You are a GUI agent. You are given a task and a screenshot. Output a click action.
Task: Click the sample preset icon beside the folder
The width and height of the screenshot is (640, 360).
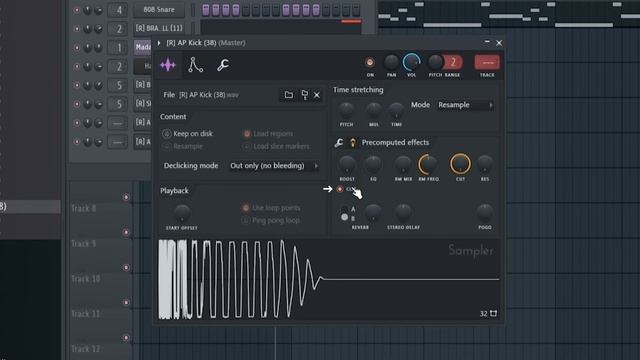pyautogui.click(x=304, y=95)
